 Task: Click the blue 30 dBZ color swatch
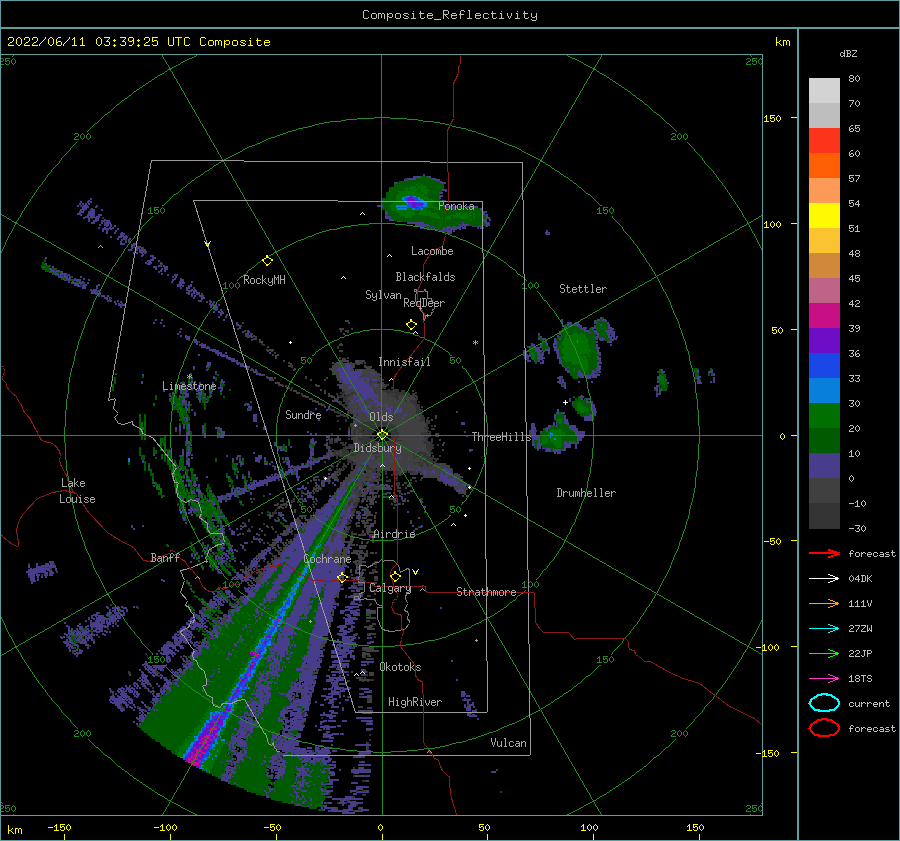pos(824,390)
